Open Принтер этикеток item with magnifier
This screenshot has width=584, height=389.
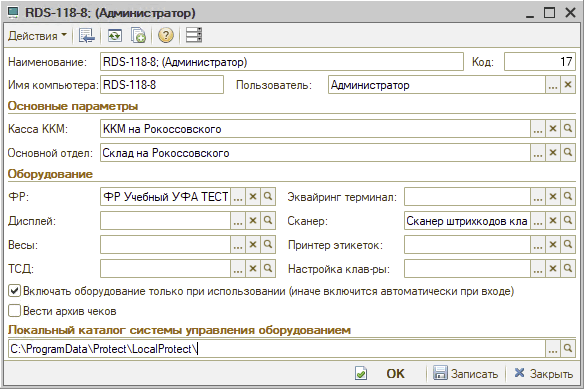[568, 245]
